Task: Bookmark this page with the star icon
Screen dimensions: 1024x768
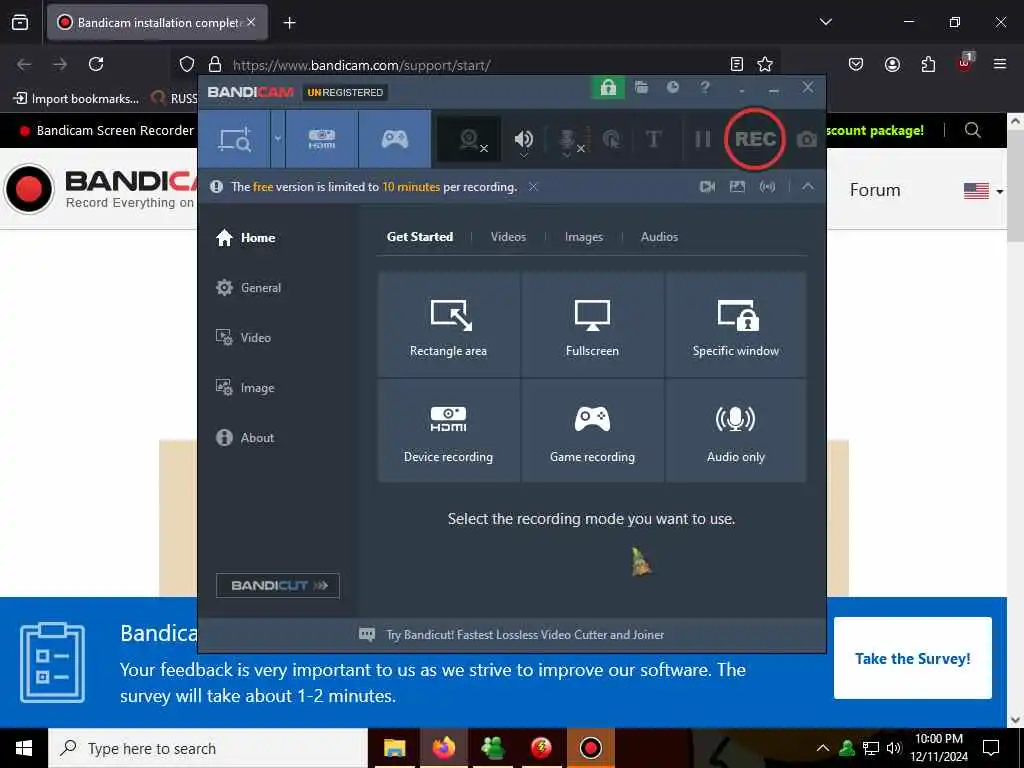Action: coord(765,64)
